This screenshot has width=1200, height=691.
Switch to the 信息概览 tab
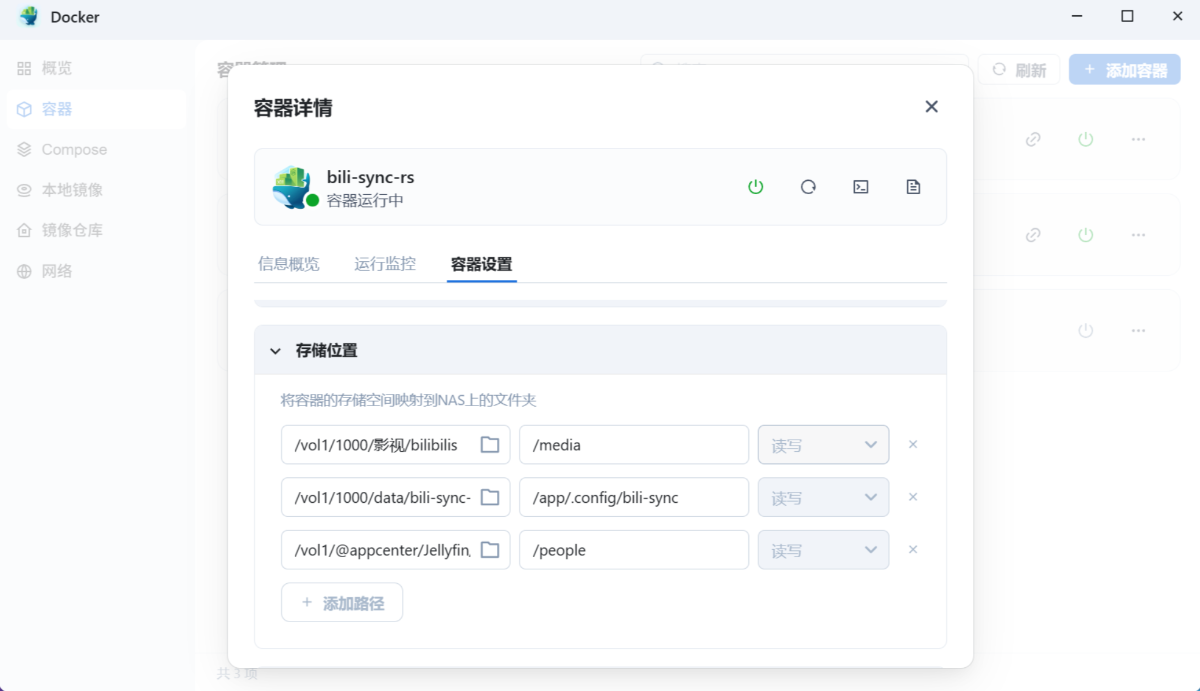pos(290,263)
